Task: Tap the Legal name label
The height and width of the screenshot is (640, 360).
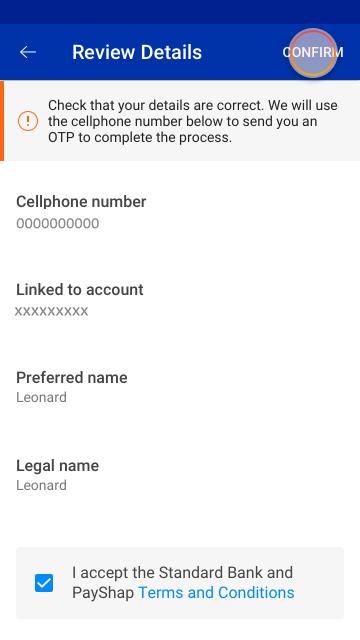Action: (58, 465)
